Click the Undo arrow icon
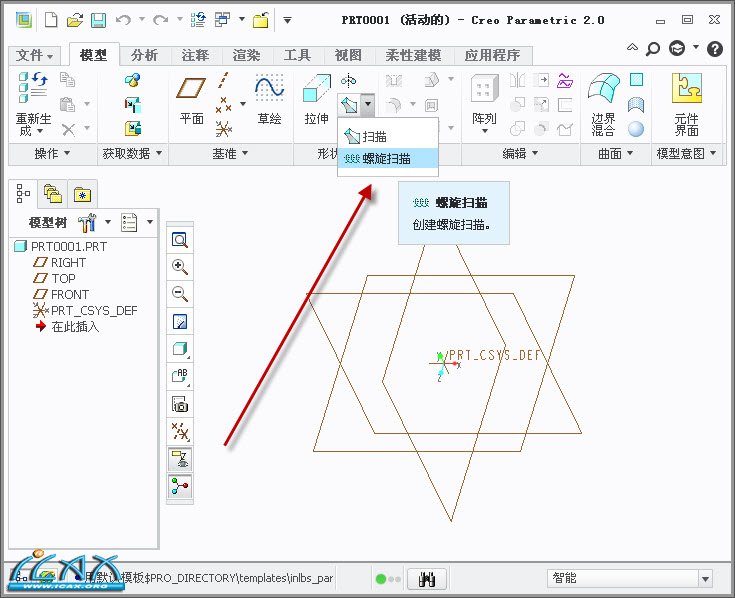Image resolution: width=735 pixels, height=598 pixels. pos(123,20)
